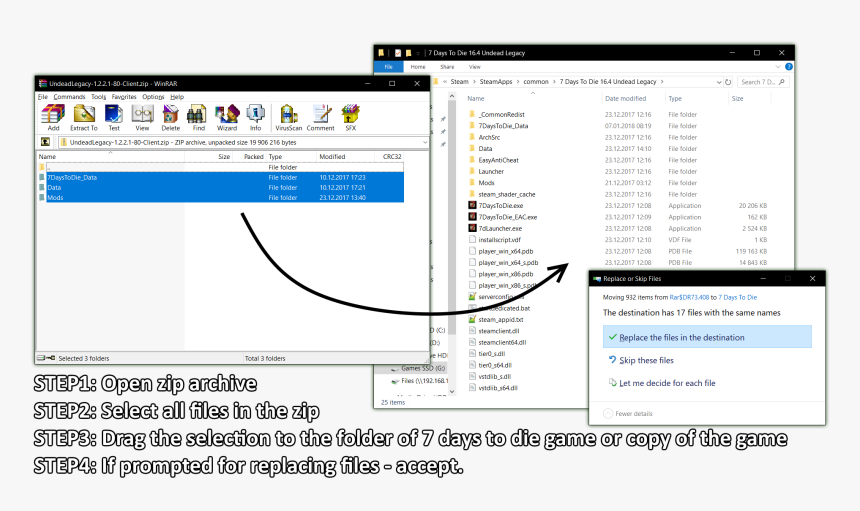Image resolution: width=860 pixels, height=511 pixels.
Task: Open the Options menu in WinRAR
Action: click(x=153, y=96)
